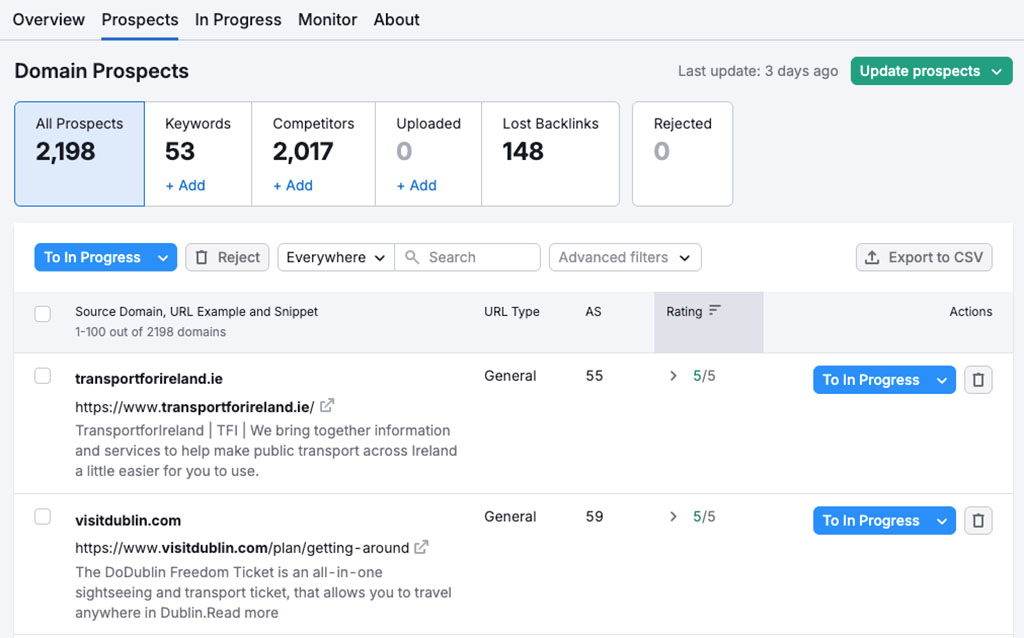
Task: Click the upload icon in Export to CSV
Action: click(872, 257)
